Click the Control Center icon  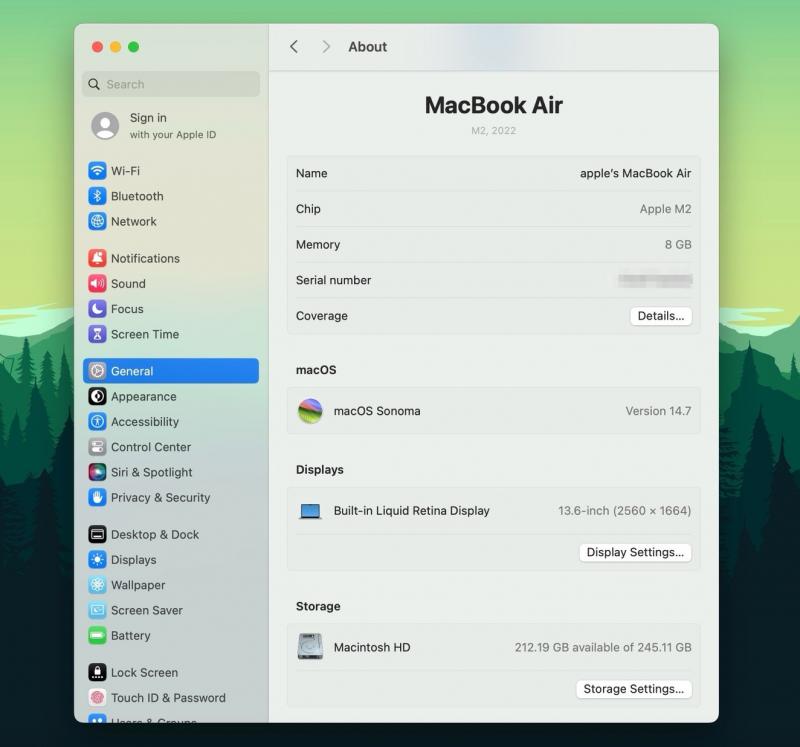point(97,447)
